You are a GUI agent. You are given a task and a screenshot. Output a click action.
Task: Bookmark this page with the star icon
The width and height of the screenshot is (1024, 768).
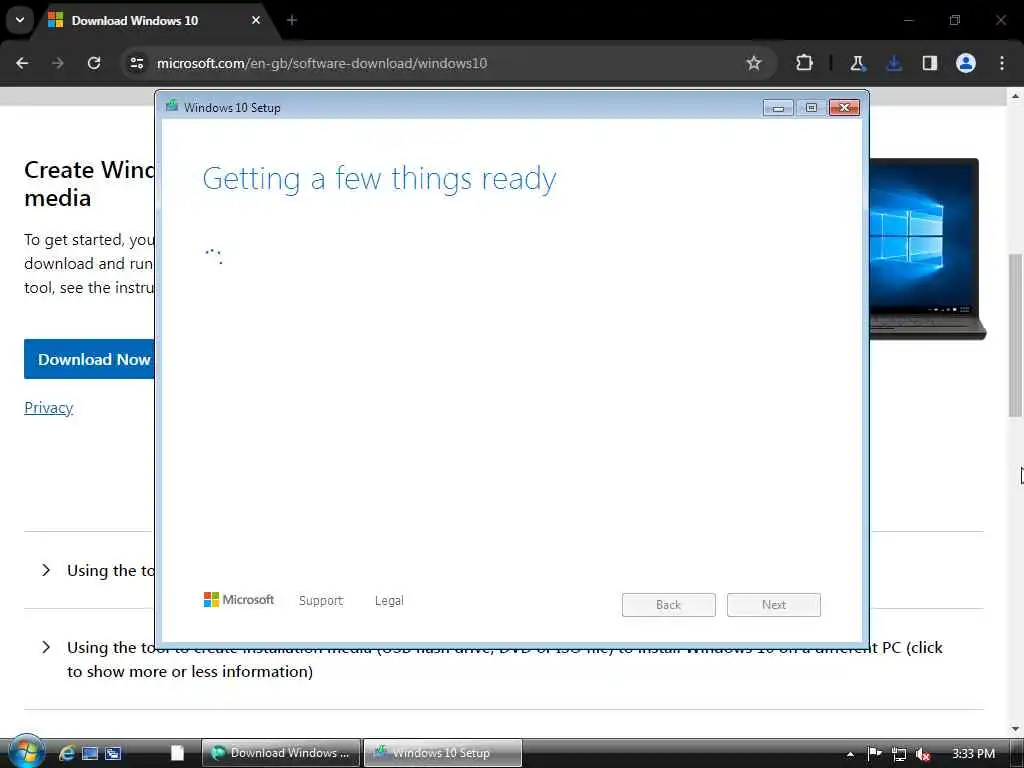754,63
